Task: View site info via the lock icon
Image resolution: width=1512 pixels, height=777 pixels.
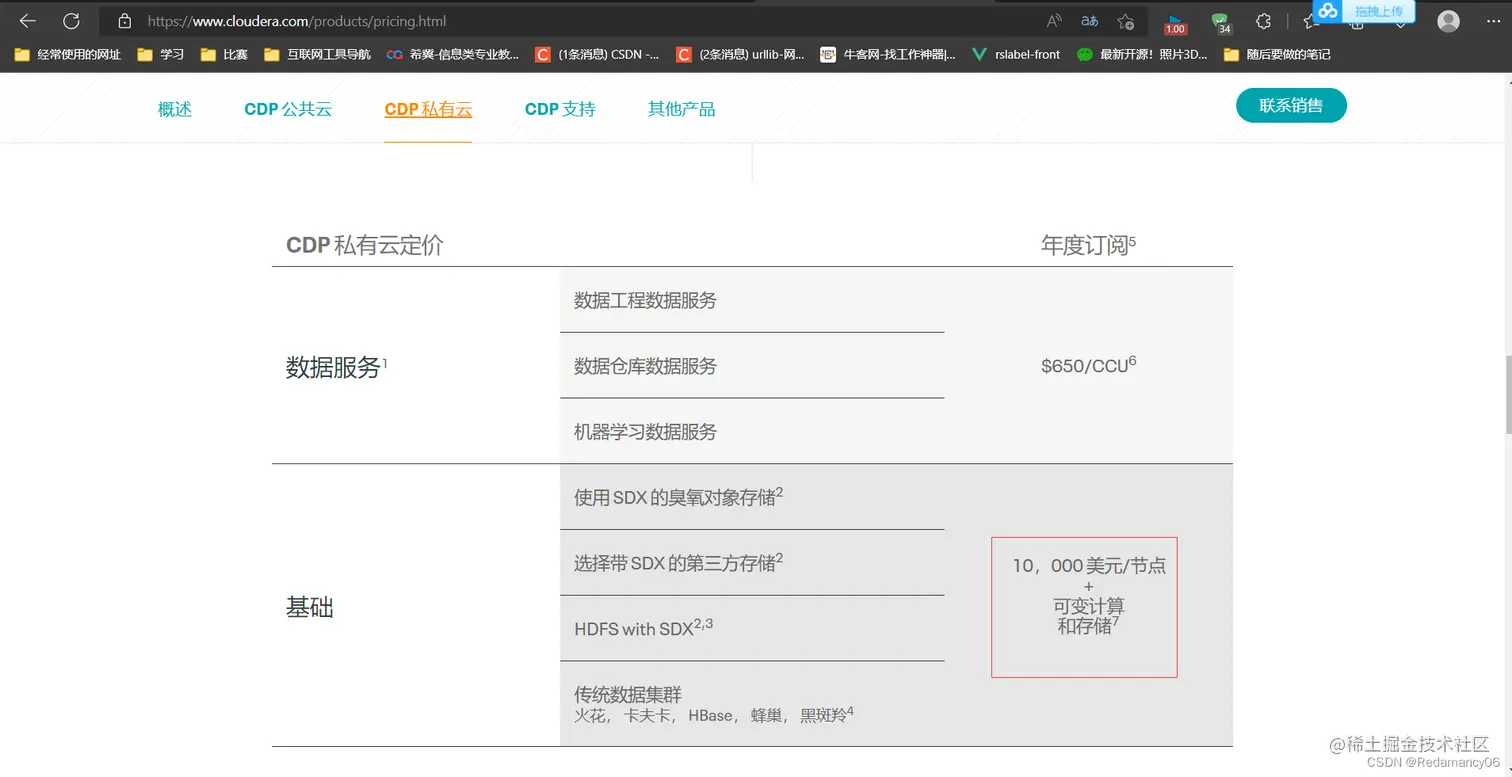Action: [x=125, y=21]
